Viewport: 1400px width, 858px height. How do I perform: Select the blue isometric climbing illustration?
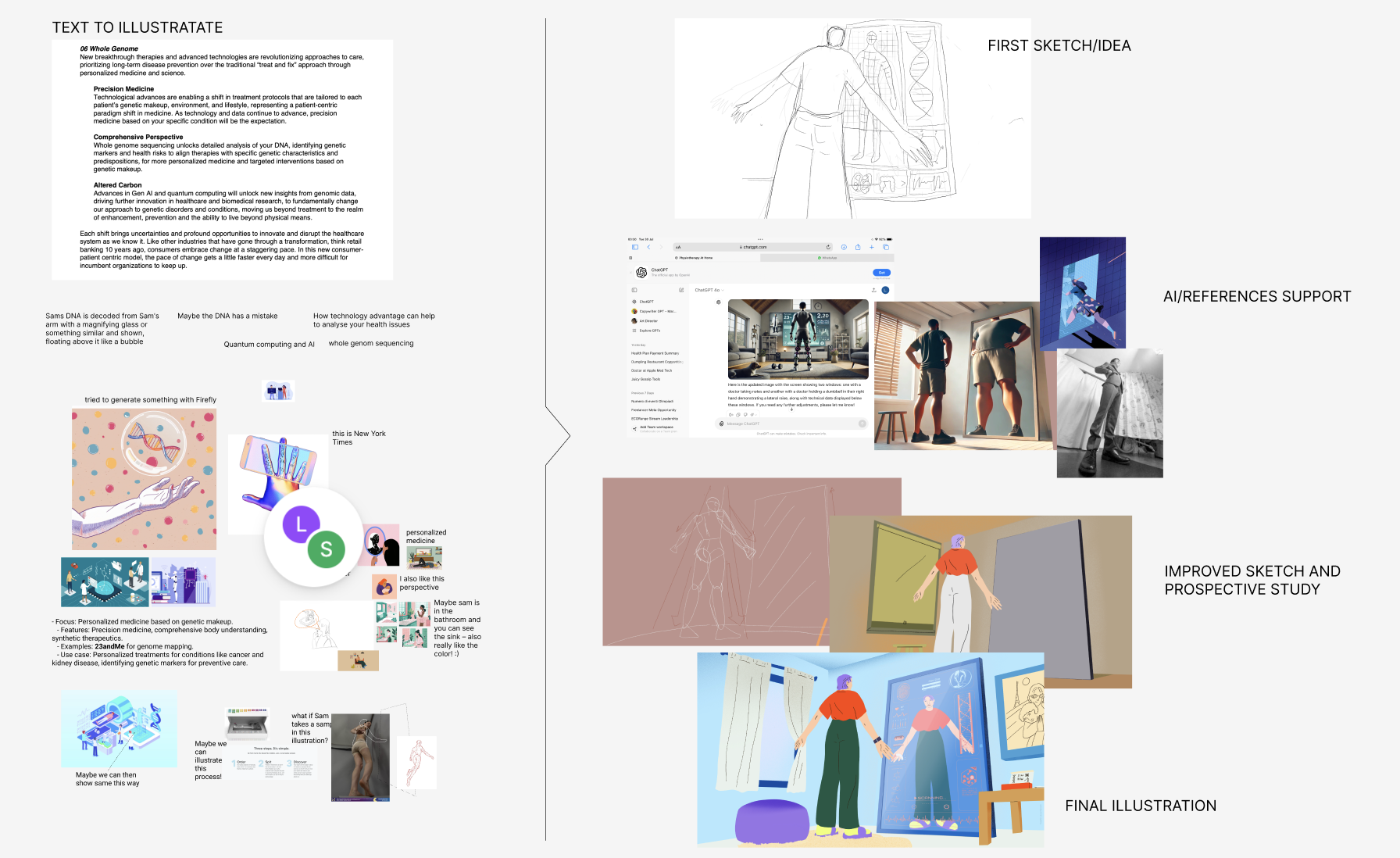pyautogui.click(x=1083, y=292)
